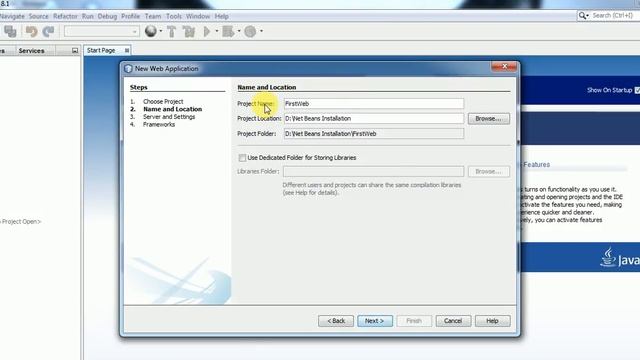Close the New Web Application dialog
The width and height of the screenshot is (640, 360).
pos(504,66)
